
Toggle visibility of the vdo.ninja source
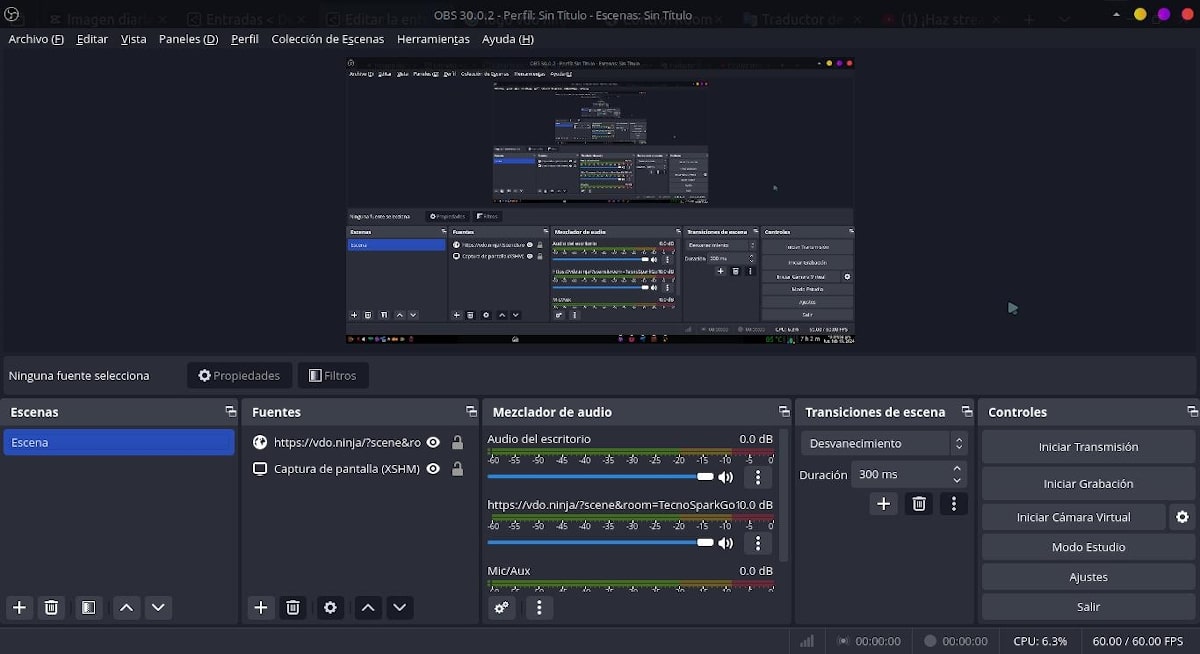coord(434,442)
